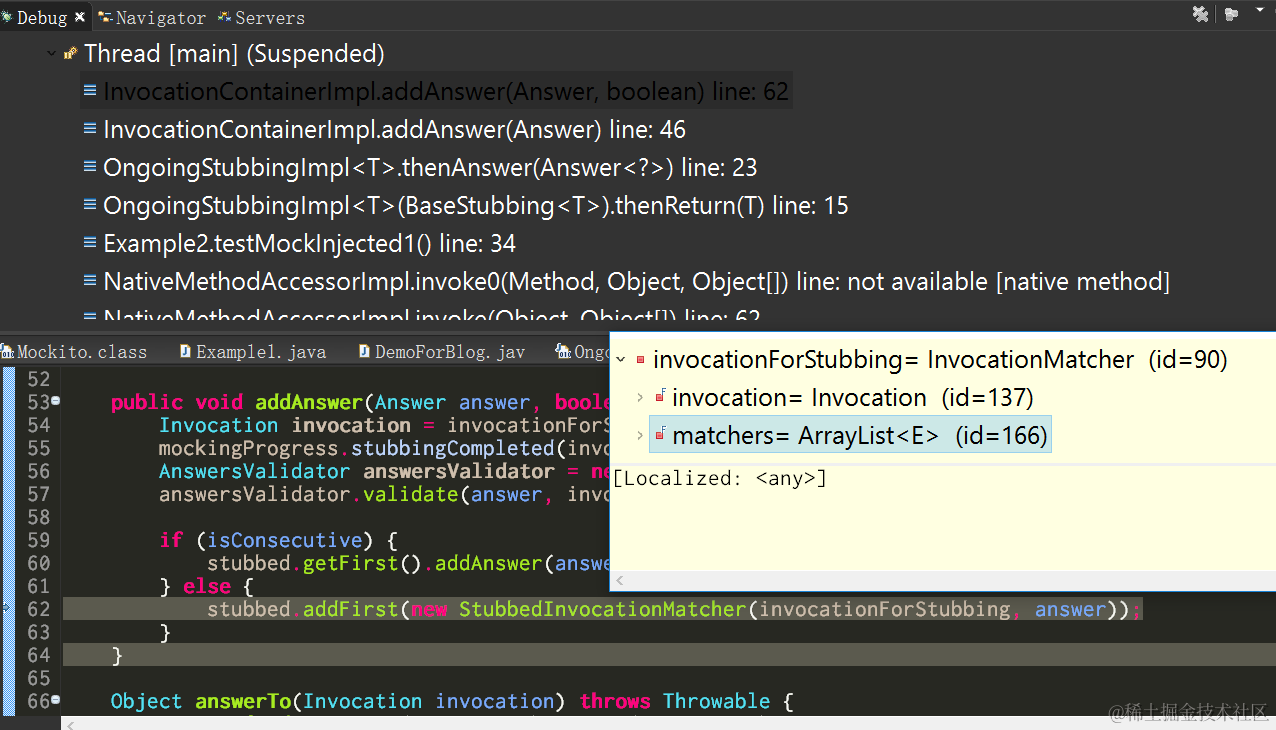This screenshot has height=730, width=1276.
Task: Select invocationForStubbing= InvocationMatcher (id=90) row
Action: pyautogui.click(x=940, y=360)
